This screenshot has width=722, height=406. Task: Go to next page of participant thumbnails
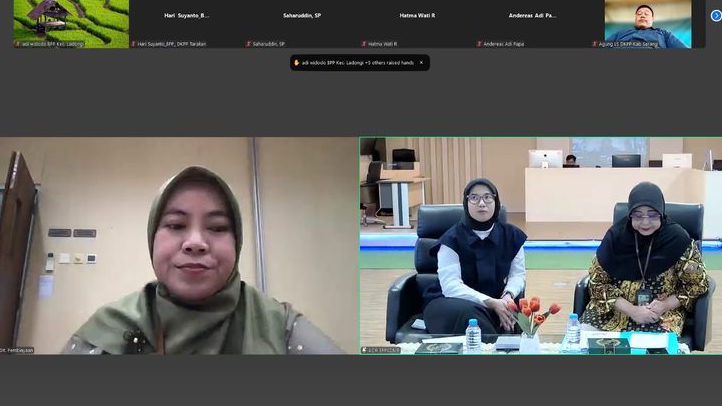click(x=716, y=16)
